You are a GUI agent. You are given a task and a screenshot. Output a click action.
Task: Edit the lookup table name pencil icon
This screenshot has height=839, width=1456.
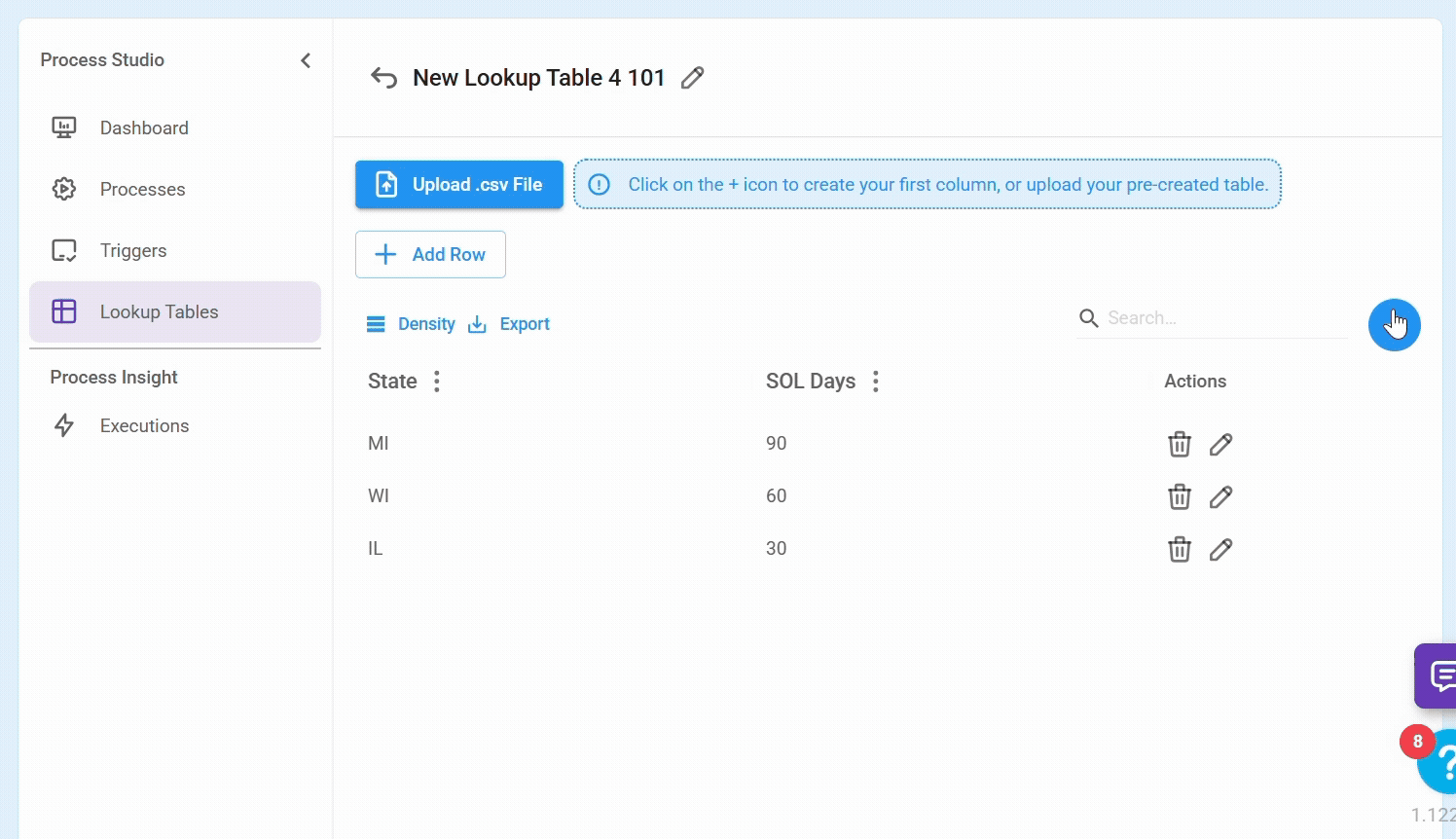(692, 78)
